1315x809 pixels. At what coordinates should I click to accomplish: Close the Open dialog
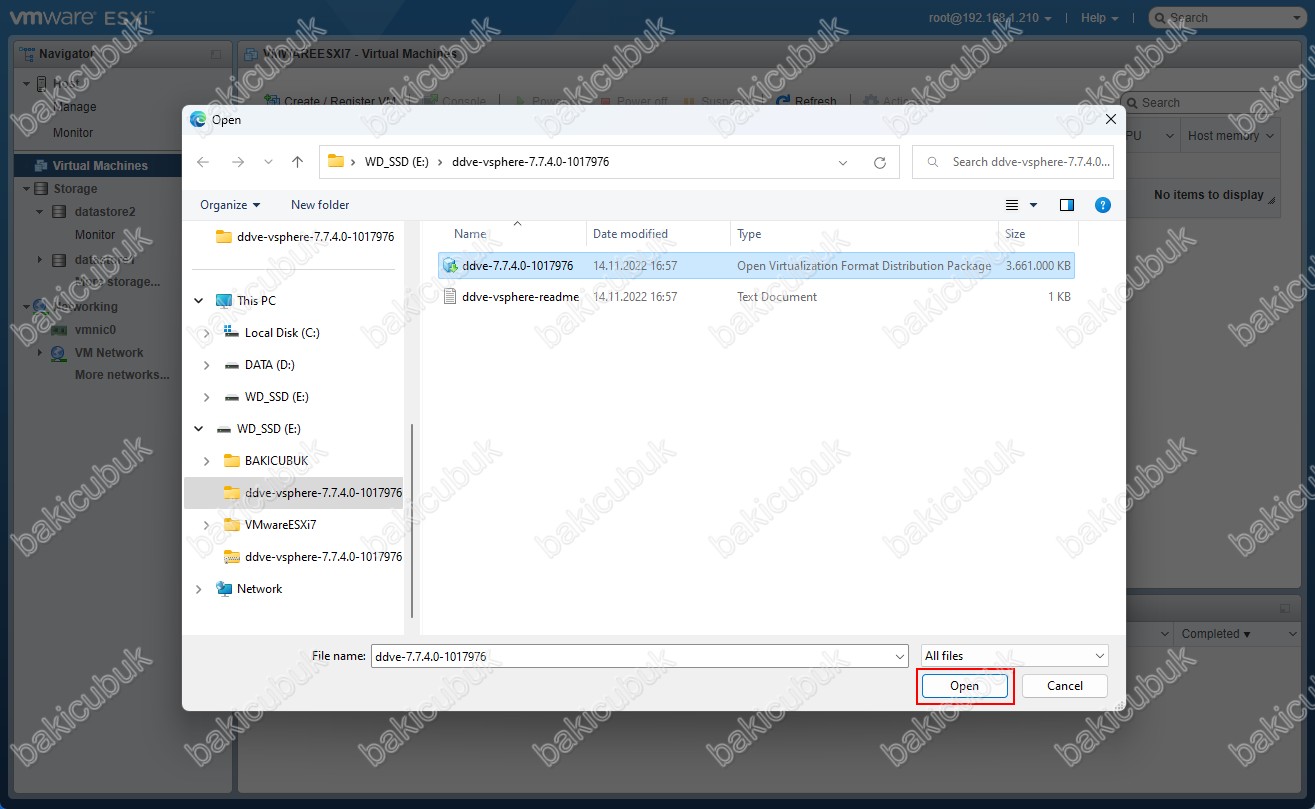(x=1110, y=120)
